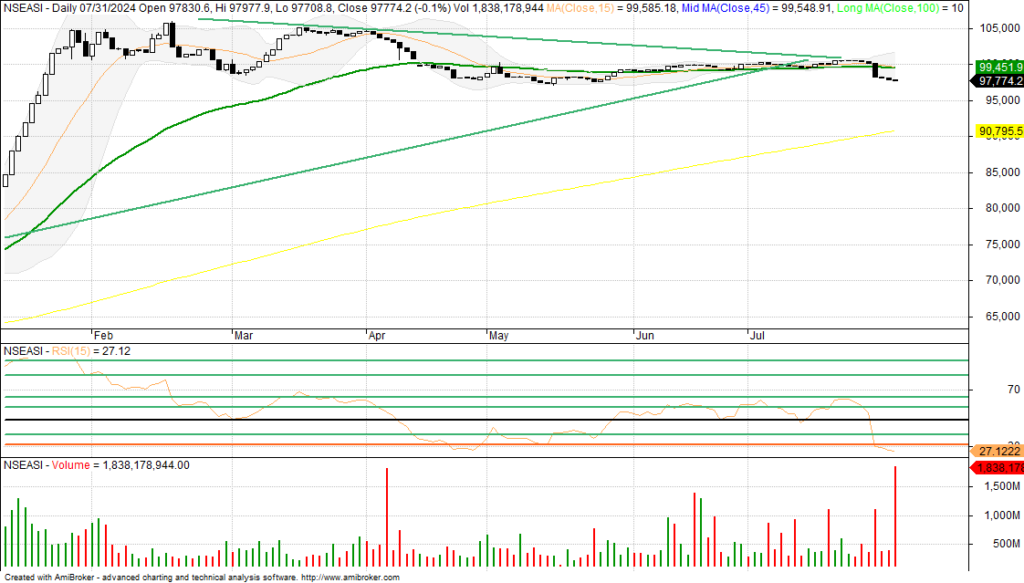Click the Feb label on the date axis
Screen dimensions: 1024x583
click(101, 337)
